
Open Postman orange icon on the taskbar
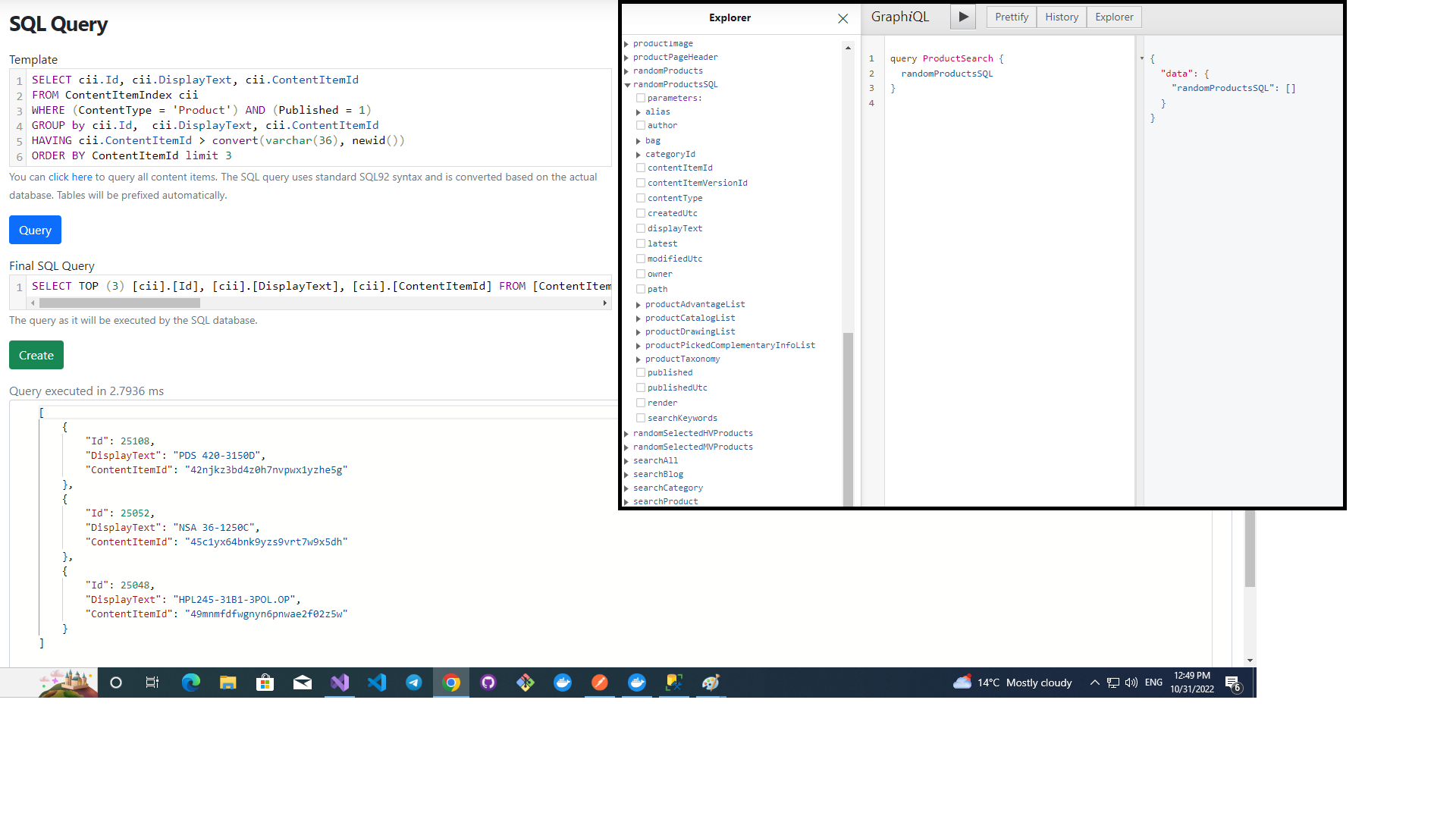(x=600, y=682)
